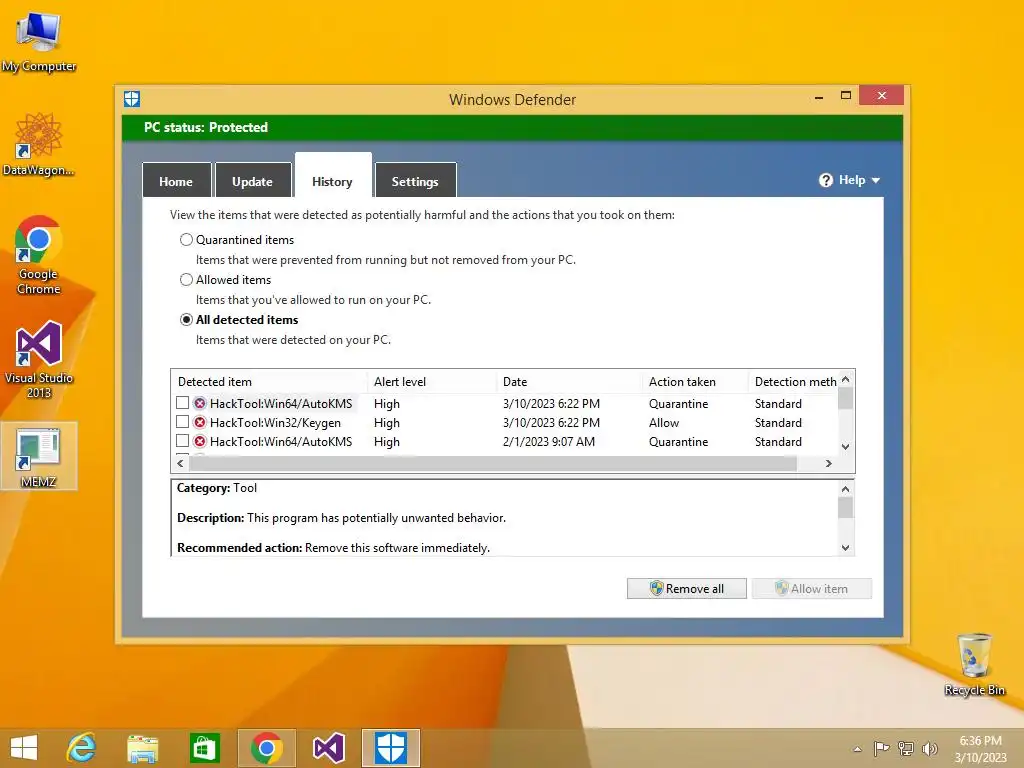Sort by the Detection method column
The image size is (1024, 768).
point(793,381)
